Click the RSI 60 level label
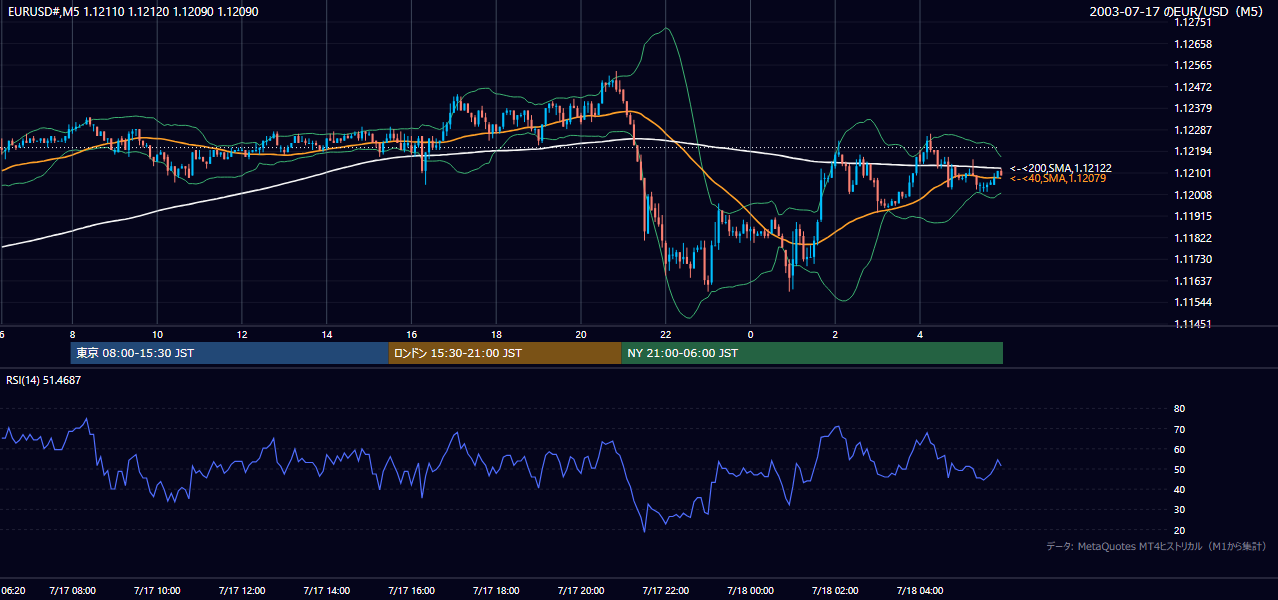This screenshot has width=1278, height=600. (1179, 449)
